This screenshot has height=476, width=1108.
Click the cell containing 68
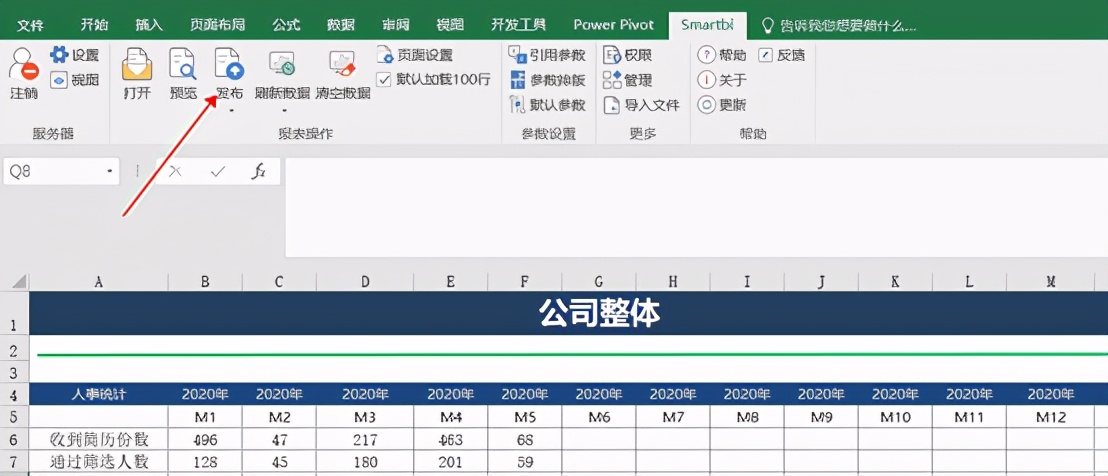525,440
